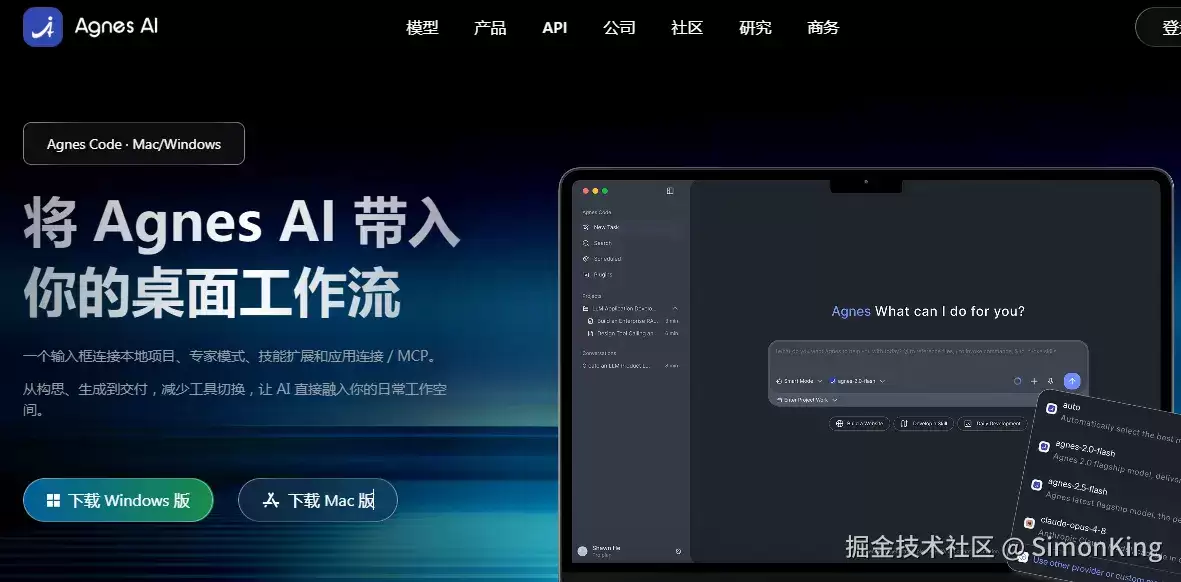The width and height of the screenshot is (1181, 582).
Task: Open the 社区 navigation menu
Action: (687, 28)
